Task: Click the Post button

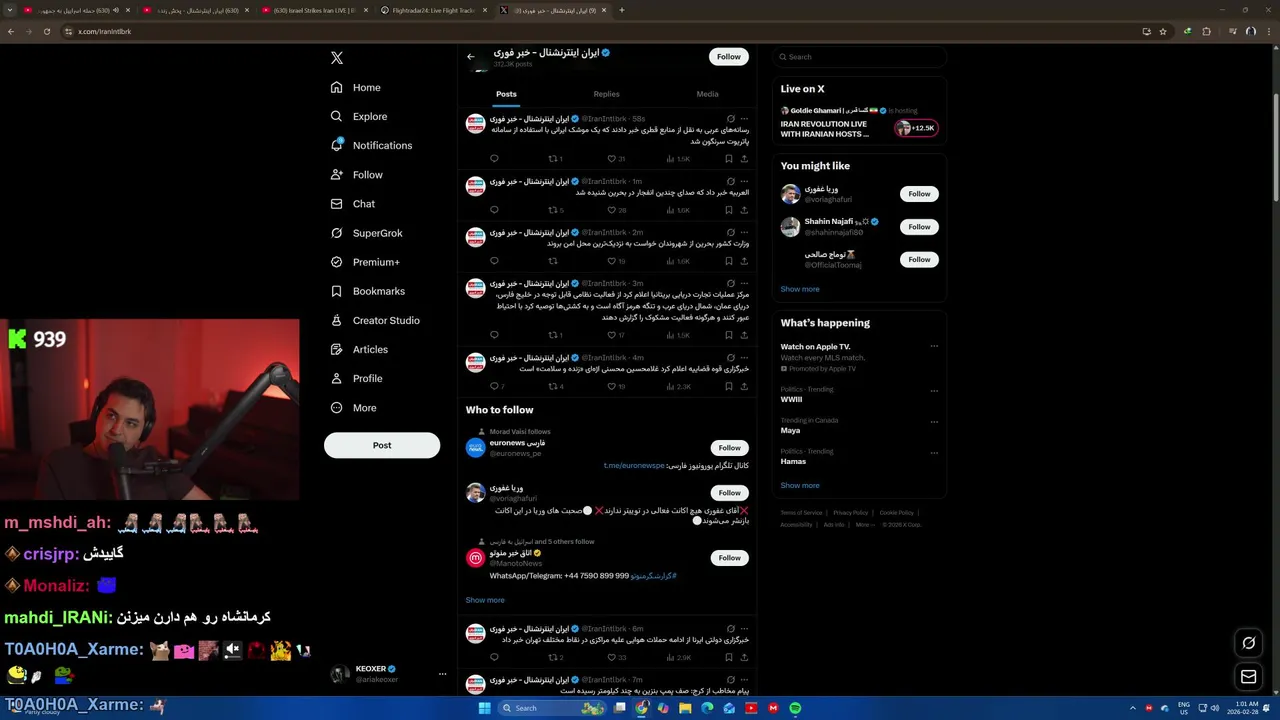Action: 382,445
